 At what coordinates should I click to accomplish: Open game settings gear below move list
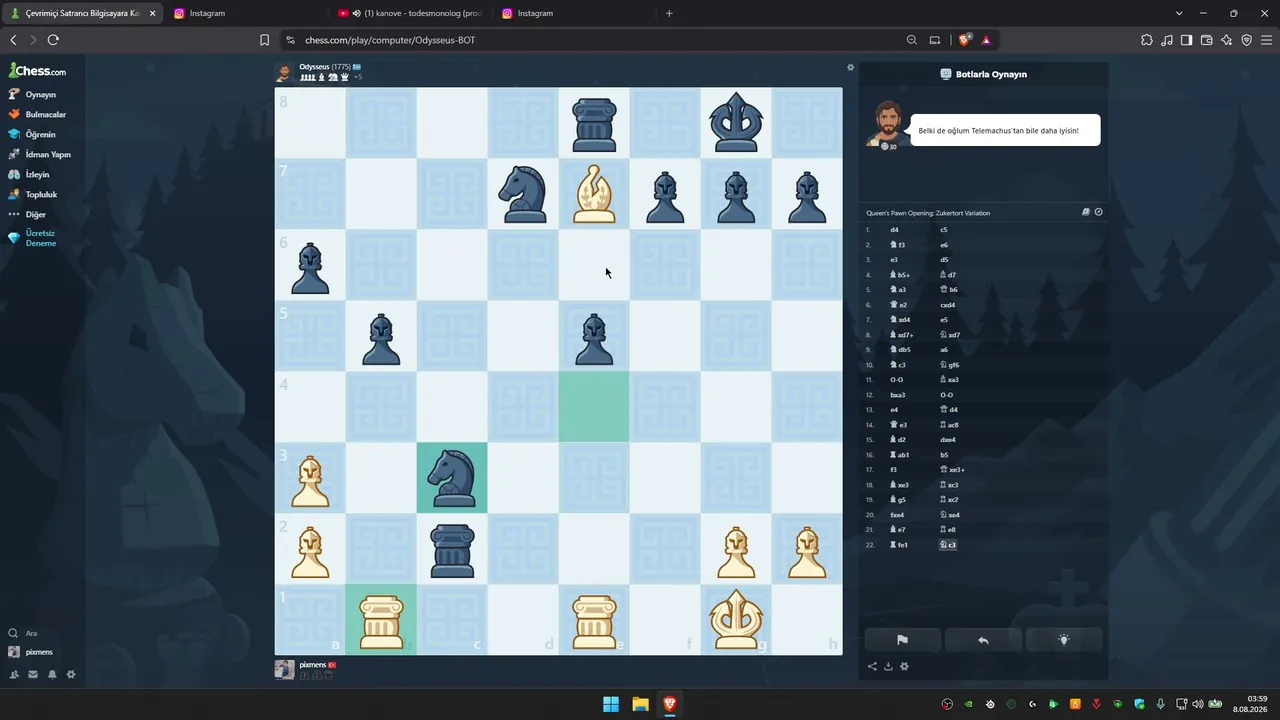coord(904,666)
